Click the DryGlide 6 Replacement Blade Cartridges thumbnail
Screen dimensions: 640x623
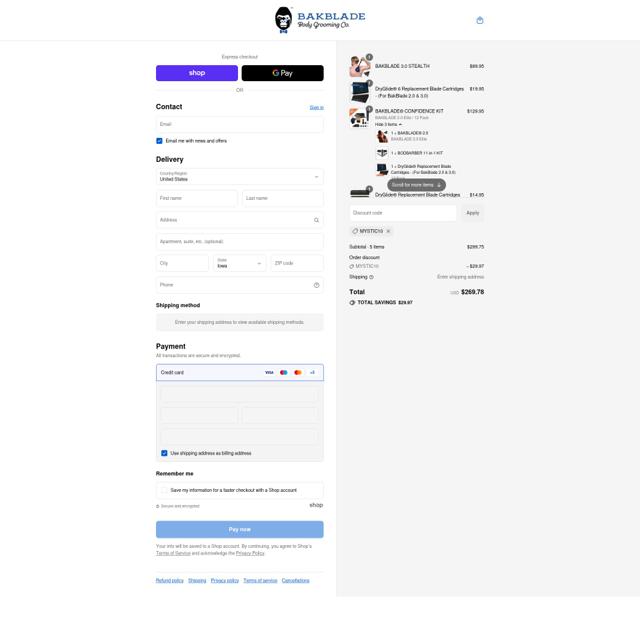360,92
